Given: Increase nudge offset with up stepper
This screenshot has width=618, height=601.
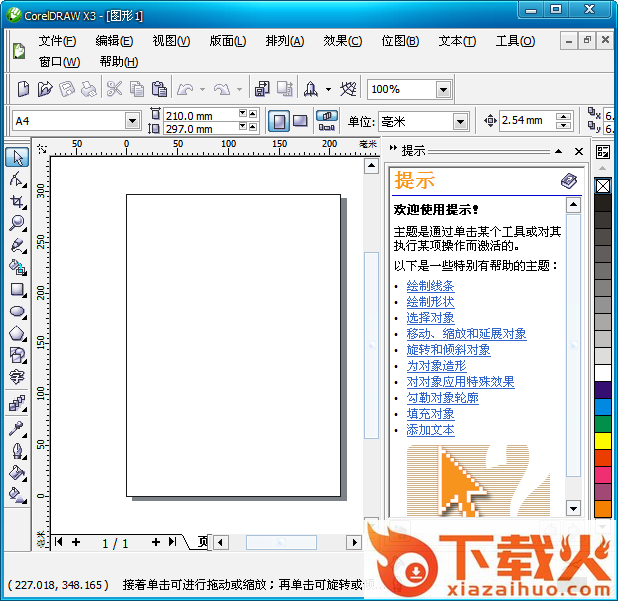Looking at the screenshot, I should pyautogui.click(x=564, y=117).
